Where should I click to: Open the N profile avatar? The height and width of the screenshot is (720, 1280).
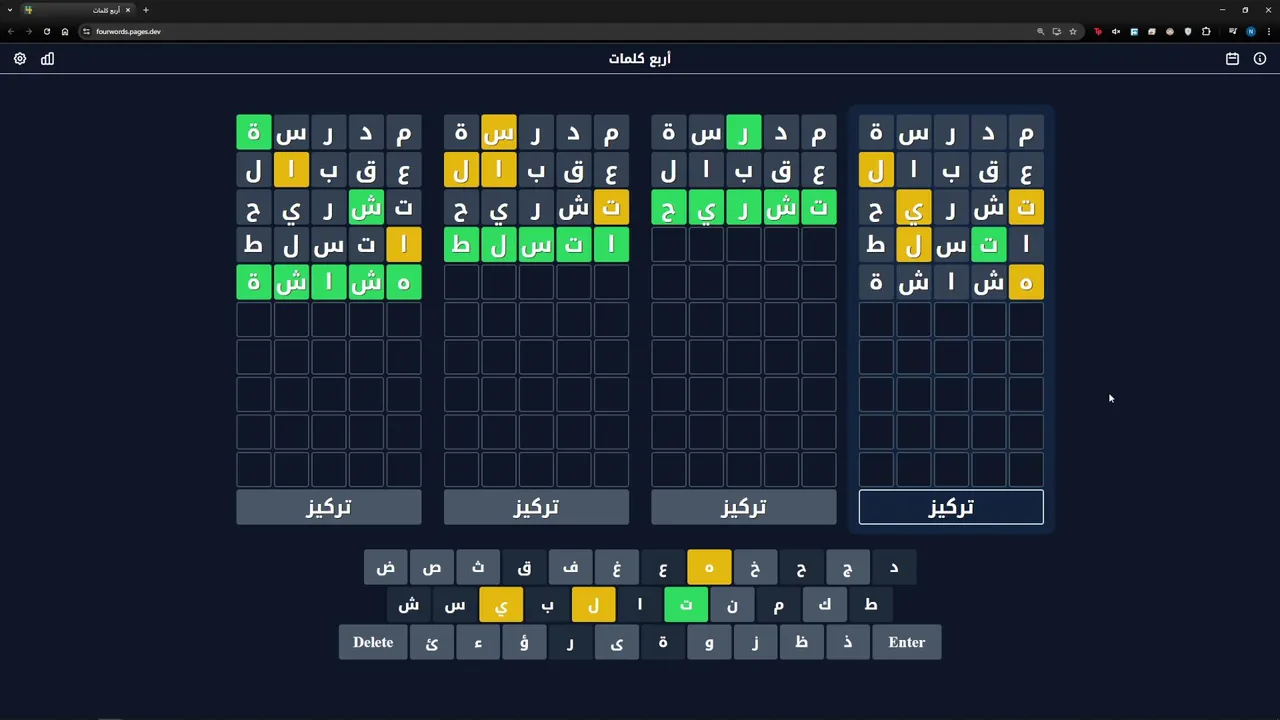click(1250, 31)
